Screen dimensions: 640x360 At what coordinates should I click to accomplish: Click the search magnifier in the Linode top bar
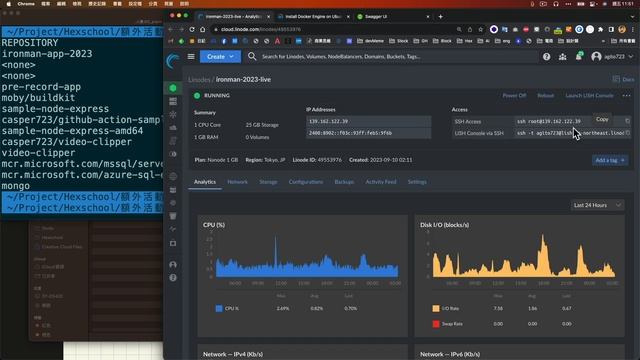[x=252, y=56]
